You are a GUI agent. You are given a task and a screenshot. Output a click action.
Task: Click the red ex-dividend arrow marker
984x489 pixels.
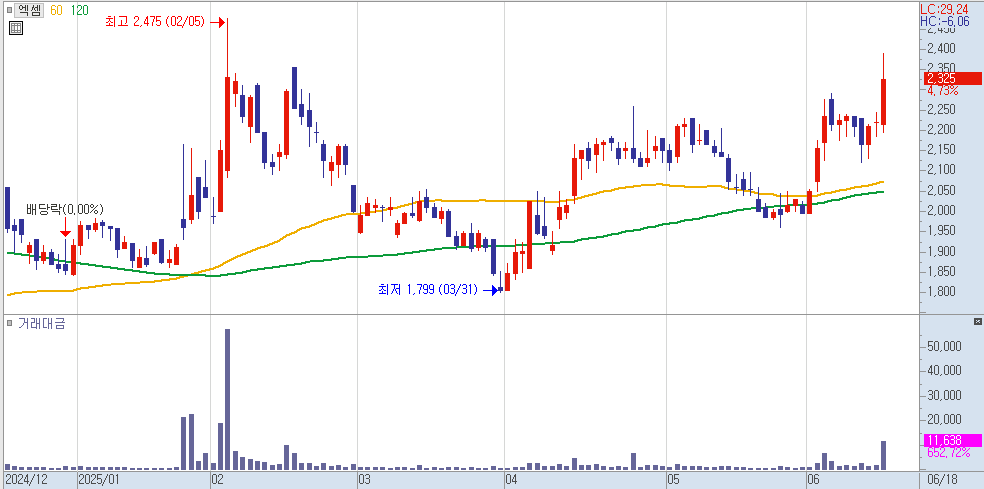65,228
